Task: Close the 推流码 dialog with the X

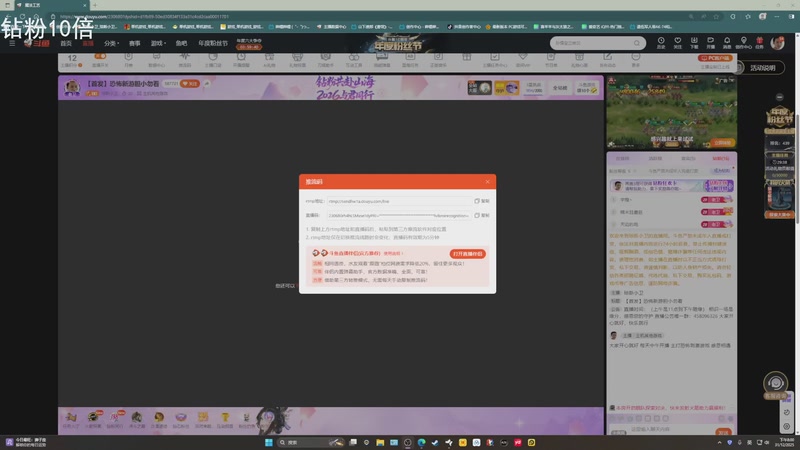Action: click(487, 182)
